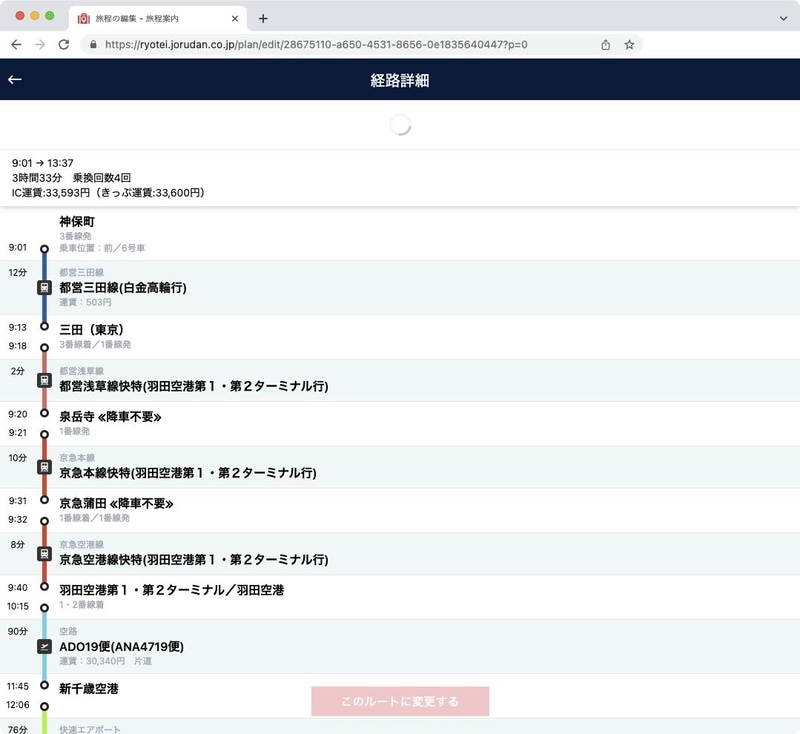Image resolution: width=800 pixels, height=734 pixels.
Task: Click the 9:13 arrival time
Action: coord(17,327)
